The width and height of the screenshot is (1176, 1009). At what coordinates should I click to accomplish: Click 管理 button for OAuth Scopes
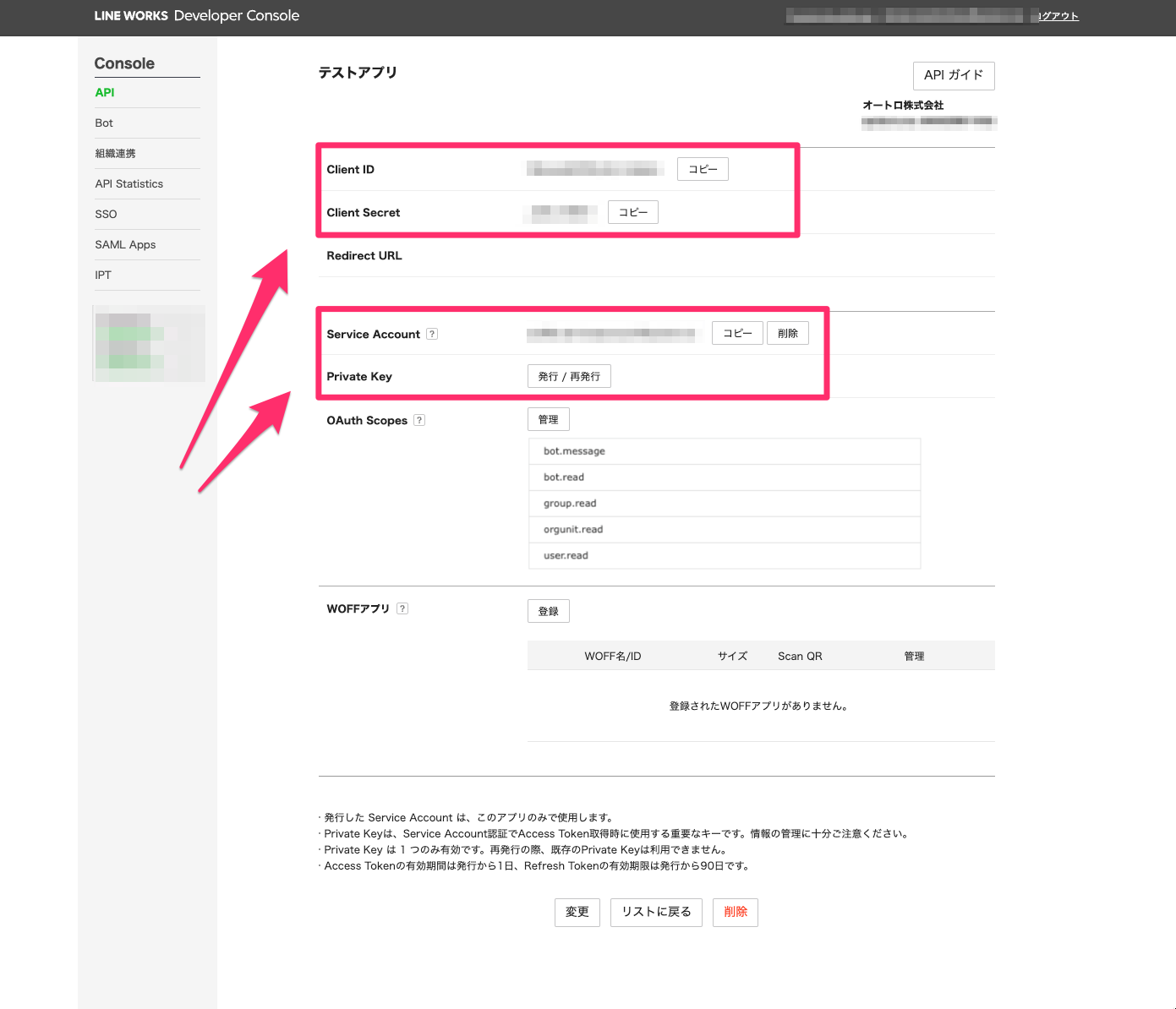coord(548,419)
